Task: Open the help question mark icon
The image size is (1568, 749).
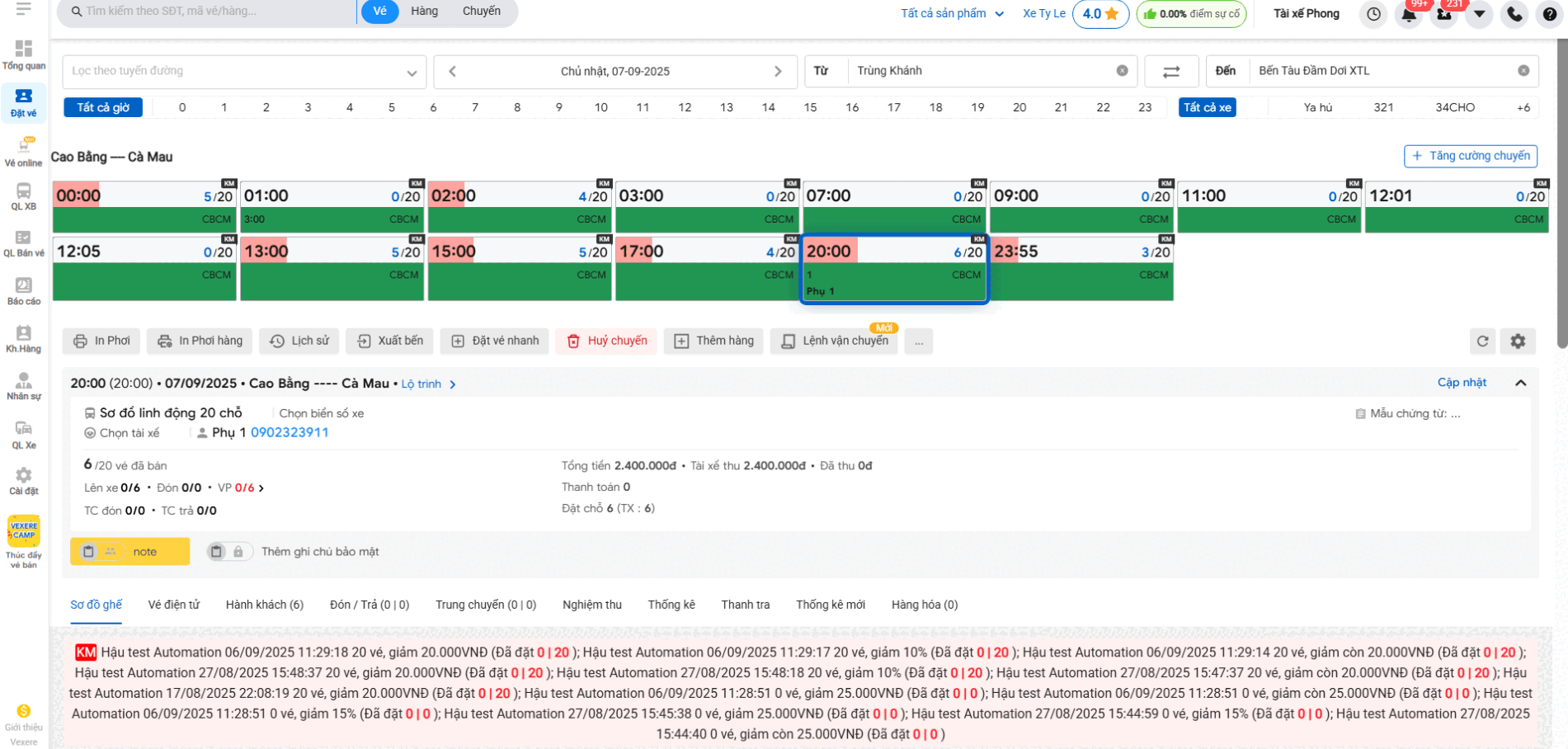Action: (1550, 14)
